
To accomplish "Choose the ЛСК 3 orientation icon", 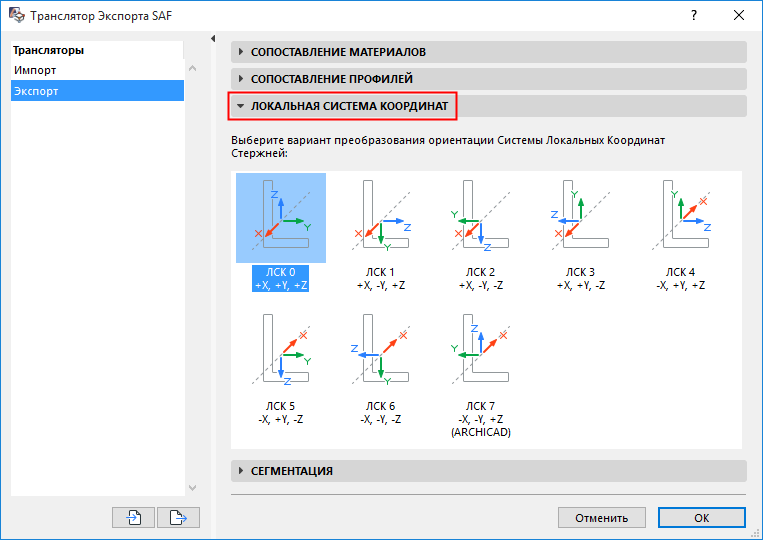I will 581,217.
